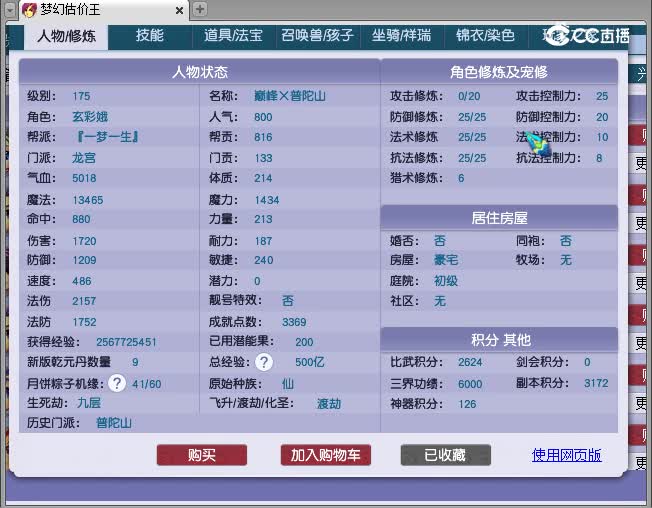Click the 攻击修炼 value 0/20

[469, 96]
